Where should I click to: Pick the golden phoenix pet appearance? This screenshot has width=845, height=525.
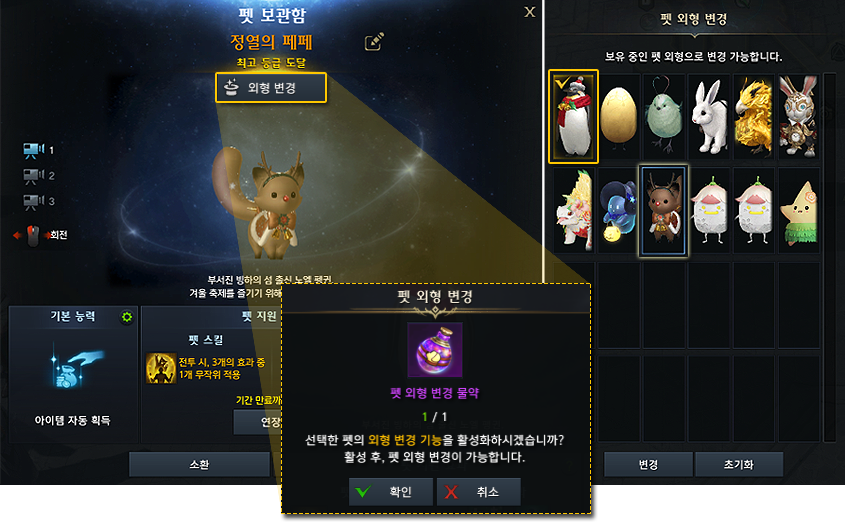click(x=753, y=116)
